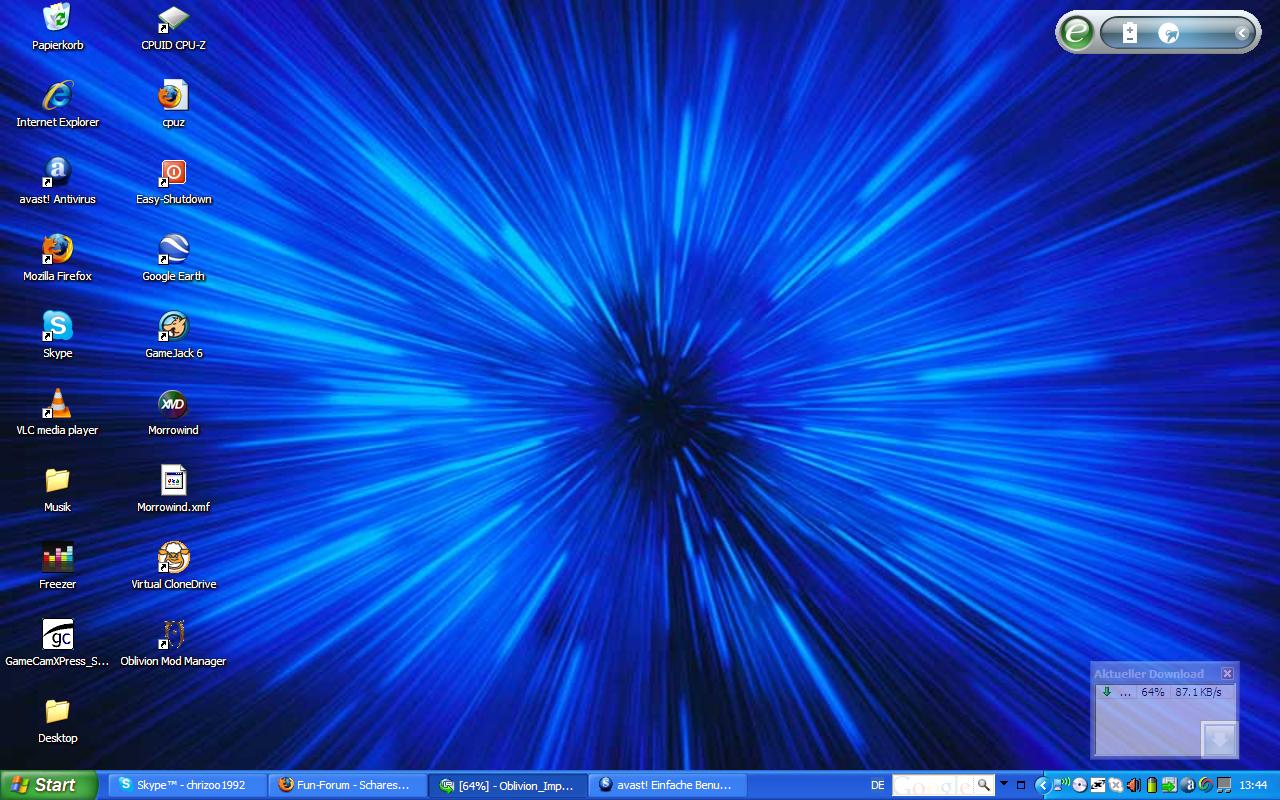Screen dimensions: 1280x800
Task: Expand hidden system tray icons with the arrow
Action: coord(1042,785)
